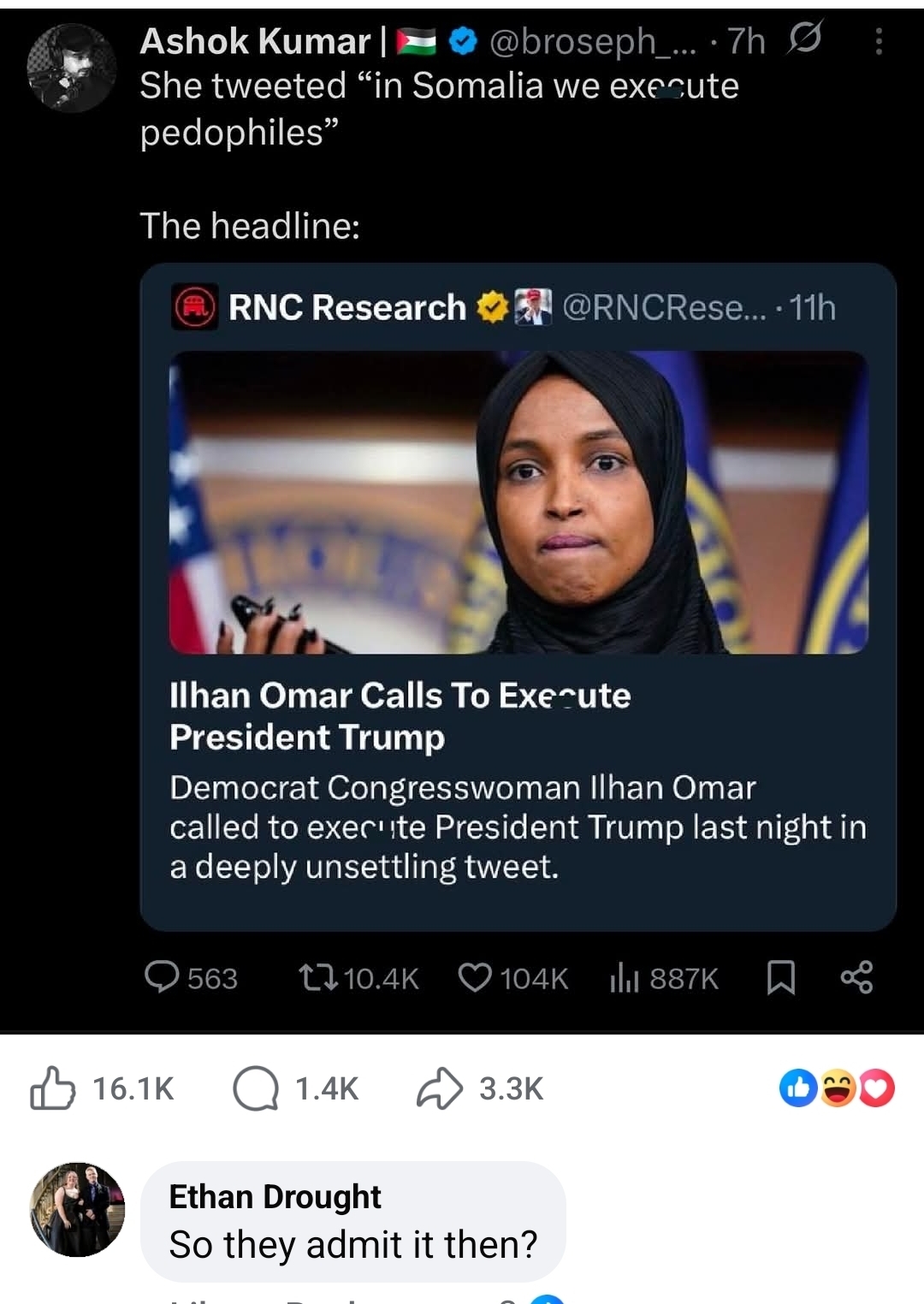Open Ashok Kumar's profile picture
924x1304 pixels.
pyautogui.click(x=72, y=68)
